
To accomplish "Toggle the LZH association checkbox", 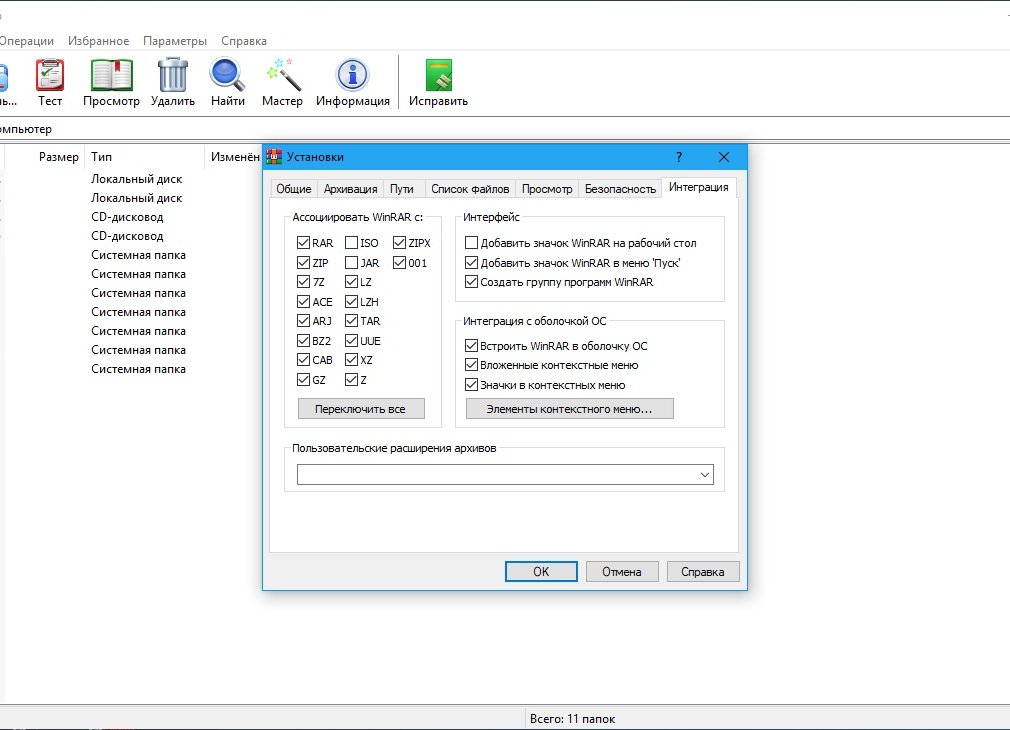I will [x=351, y=302].
